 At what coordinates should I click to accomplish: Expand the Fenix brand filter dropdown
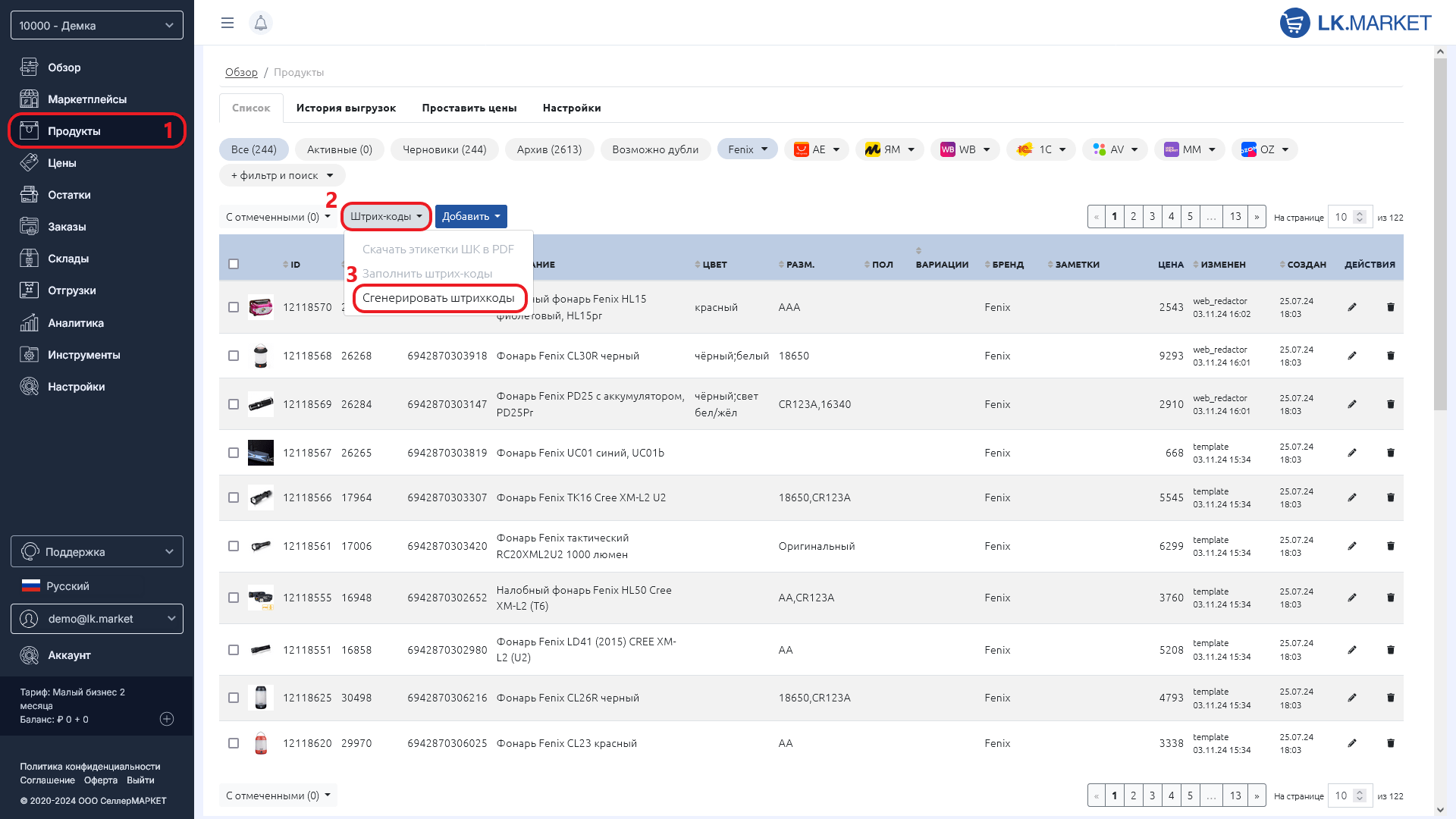tap(747, 149)
